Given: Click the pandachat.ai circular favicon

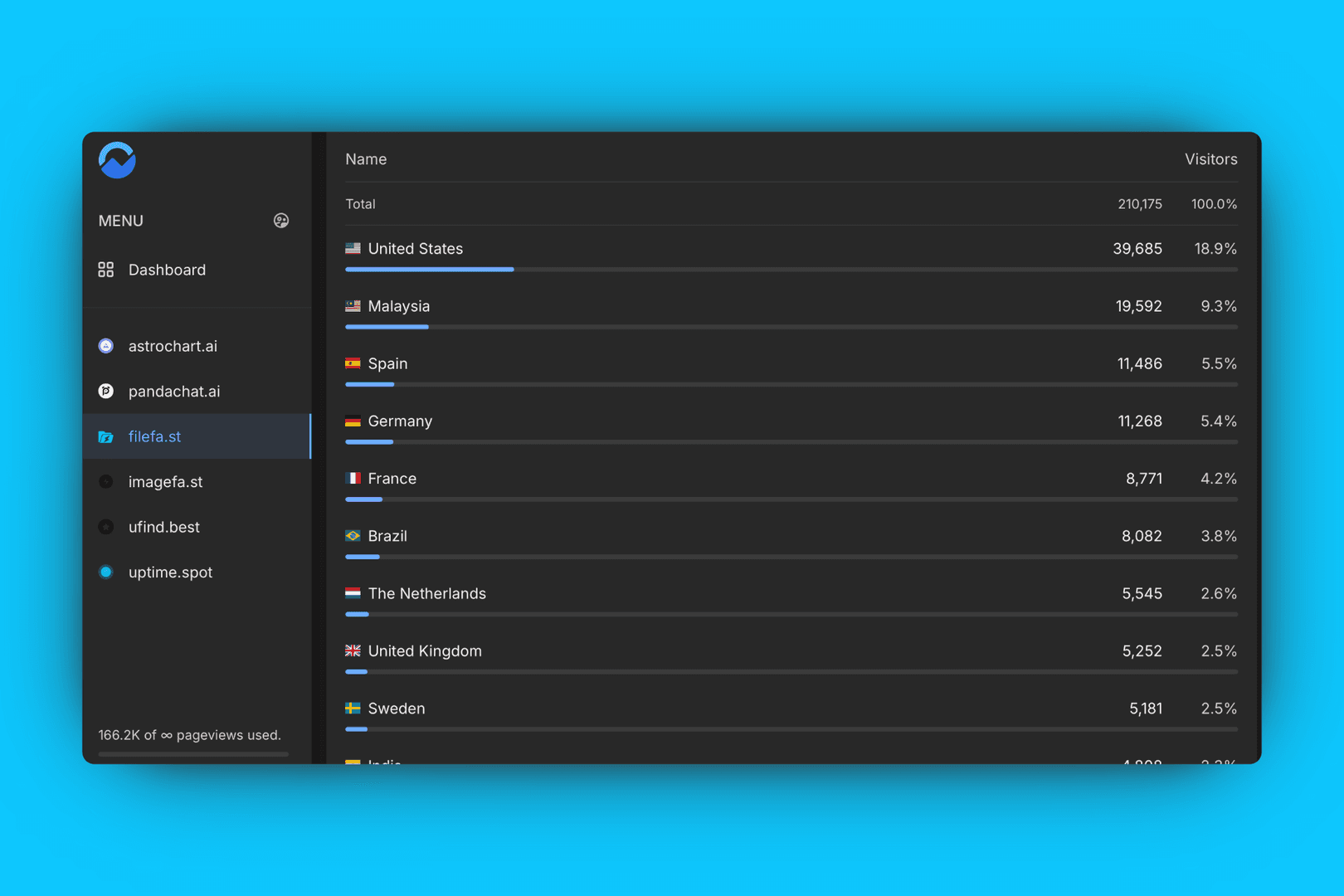Looking at the screenshot, I should (x=105, y=391).
